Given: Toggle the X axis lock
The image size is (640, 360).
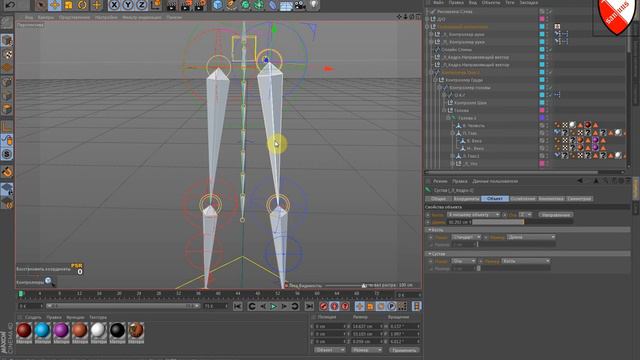Looking at the screenshot, I should [x=114, y=5].
